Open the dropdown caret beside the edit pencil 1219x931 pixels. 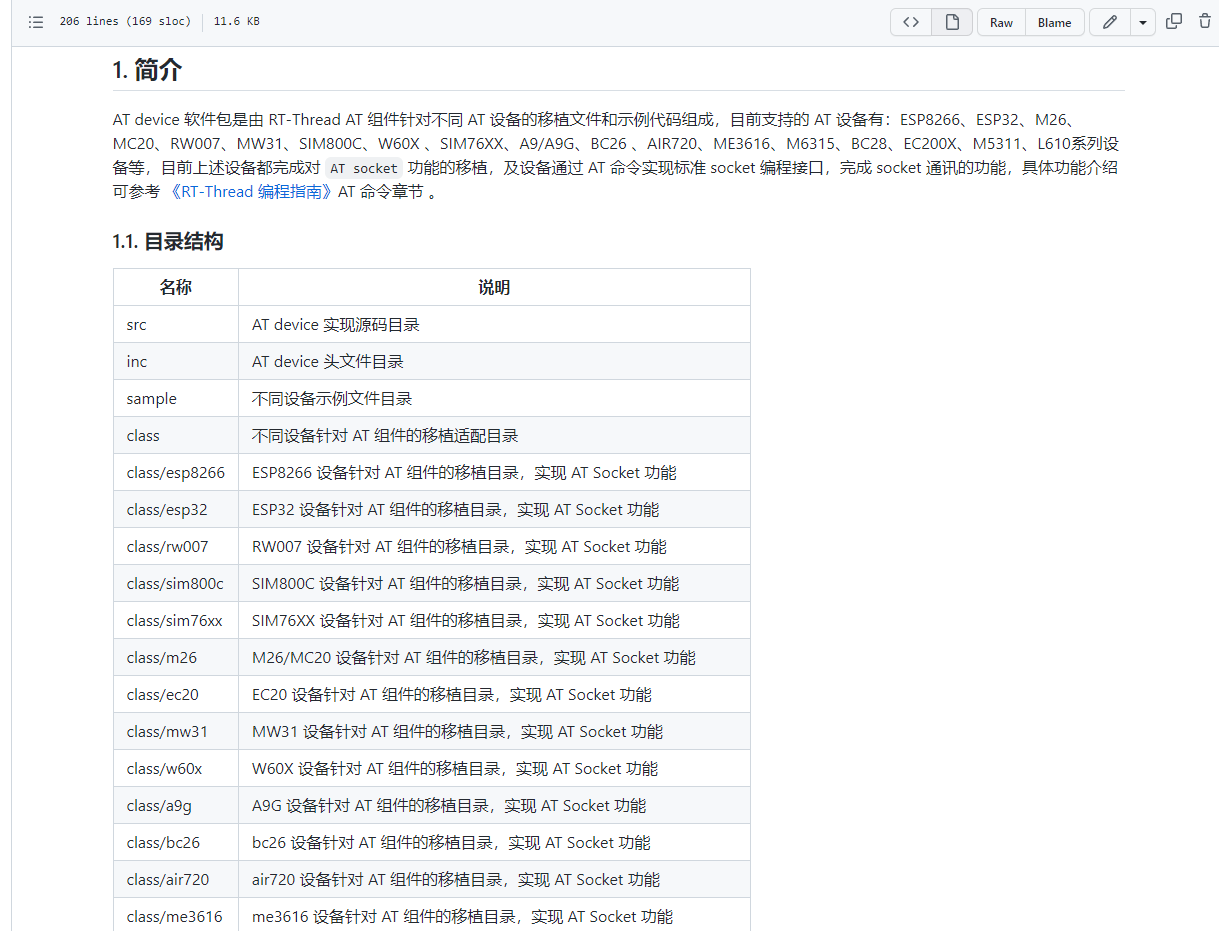(1143, 22)
